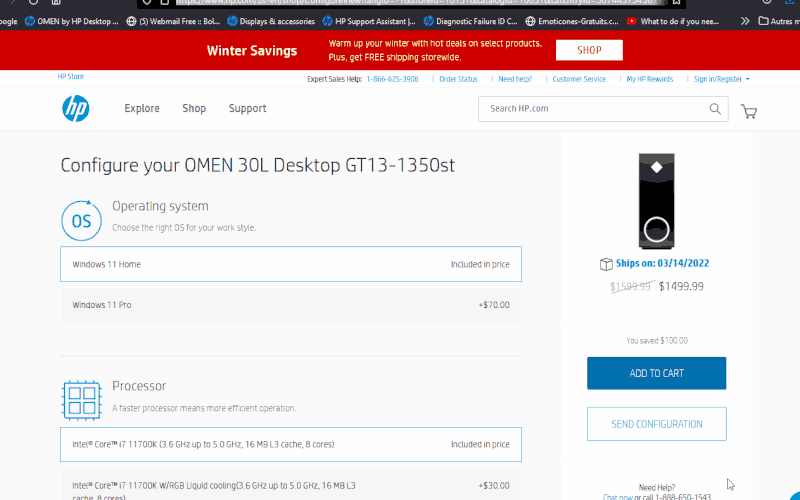Open the Explore menu
This screenshot has height=500, width=800.
coord(142,109)
